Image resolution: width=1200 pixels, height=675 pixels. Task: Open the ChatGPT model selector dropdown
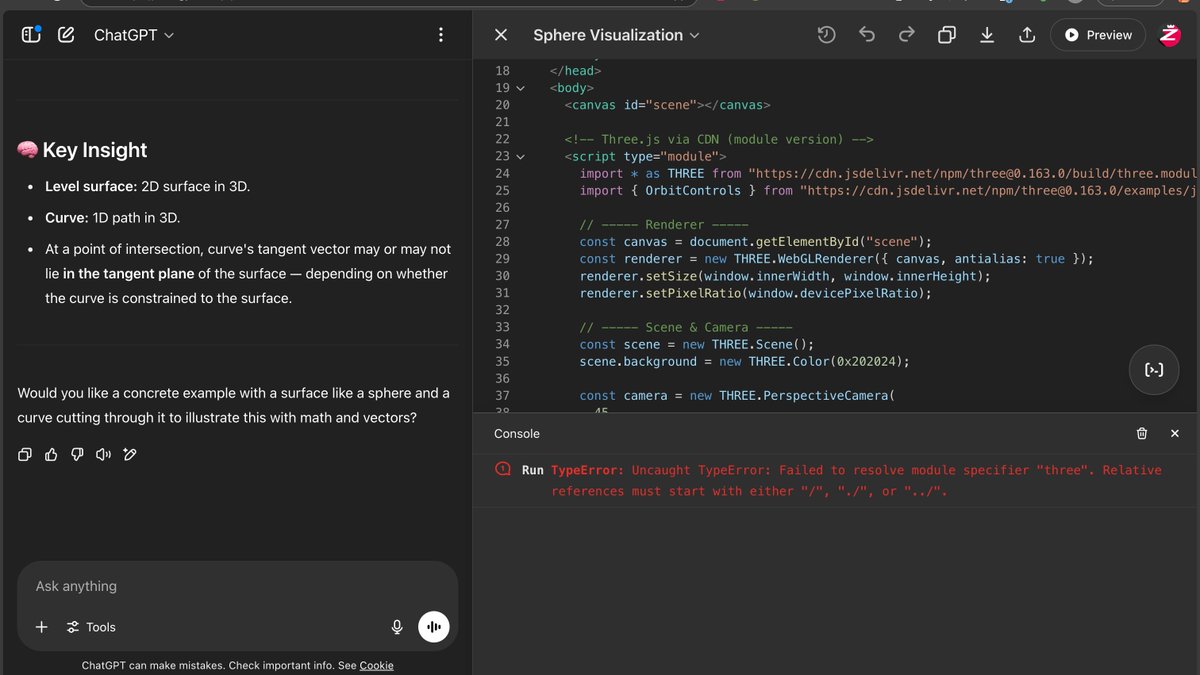click(134, 35)
